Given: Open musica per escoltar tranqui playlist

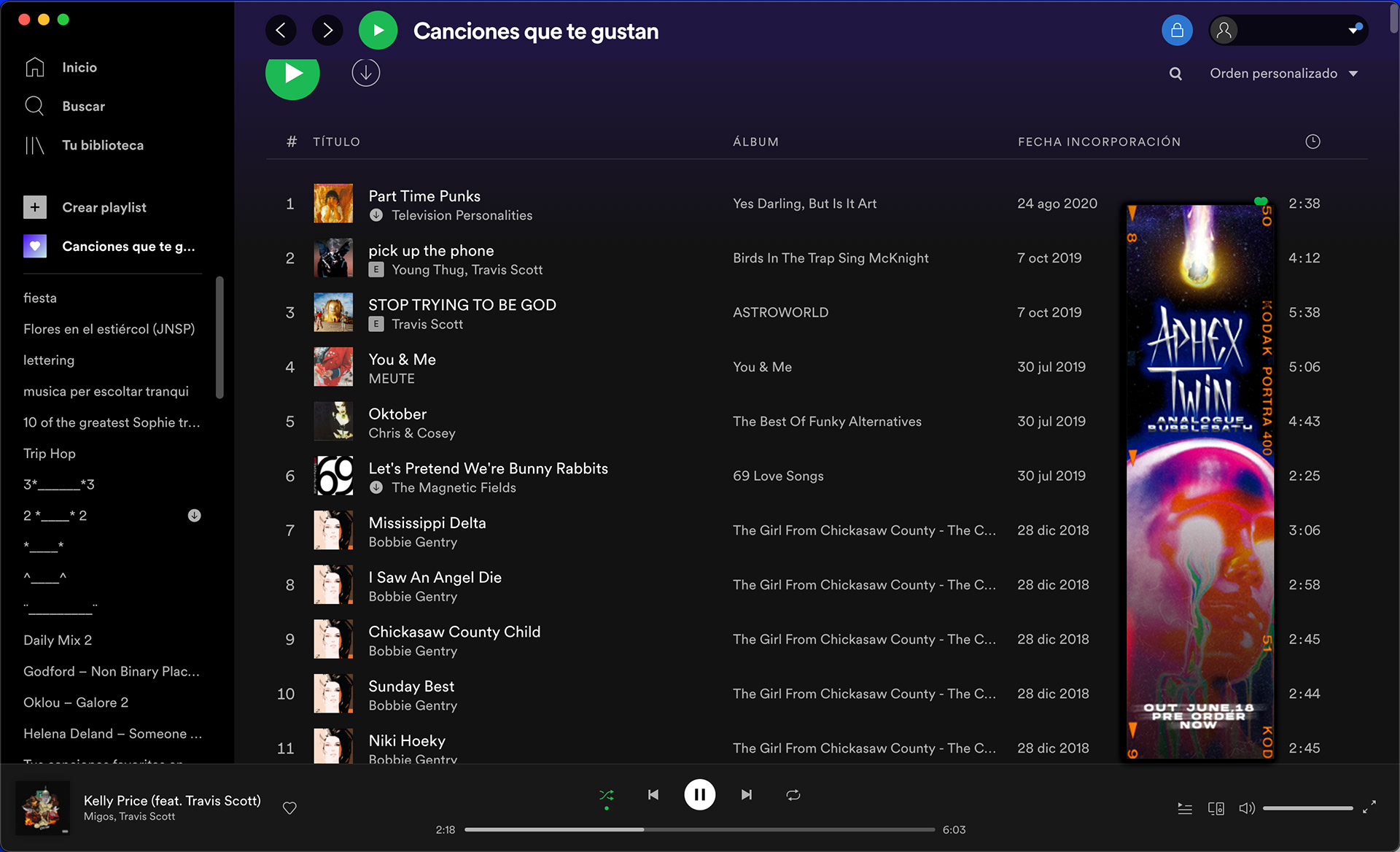Looking at the screenshot, I should pyautogui.click(x=106, y=392).
